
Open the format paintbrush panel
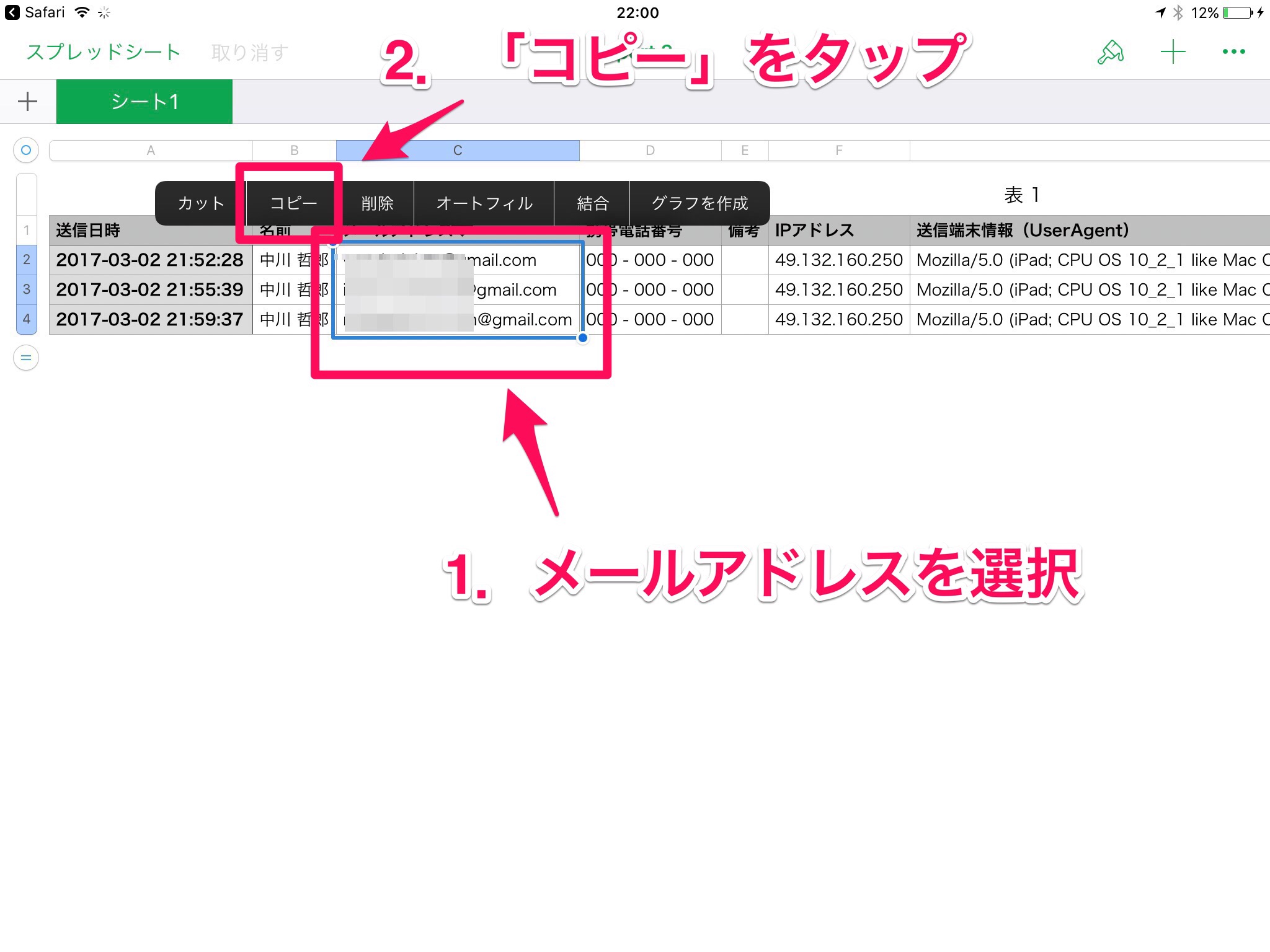pyautogui.click(x=1110, y=52)
